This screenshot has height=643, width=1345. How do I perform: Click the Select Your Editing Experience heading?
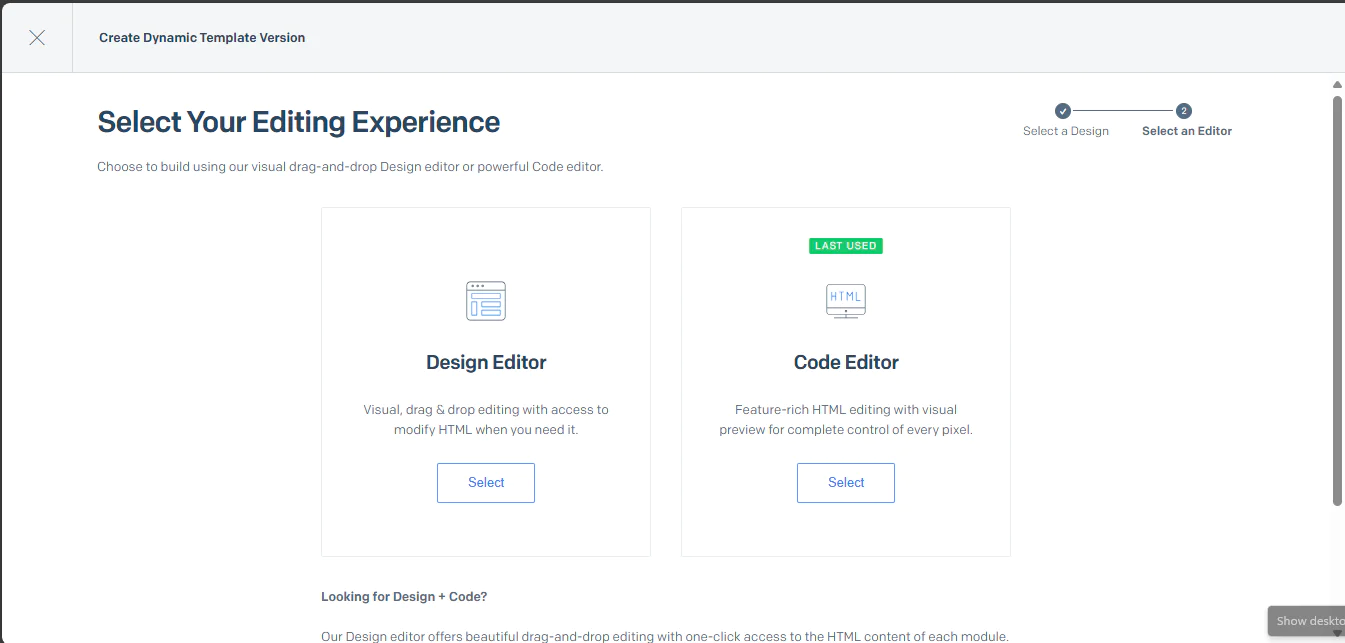pyautogui.click(x=298, y=121)
